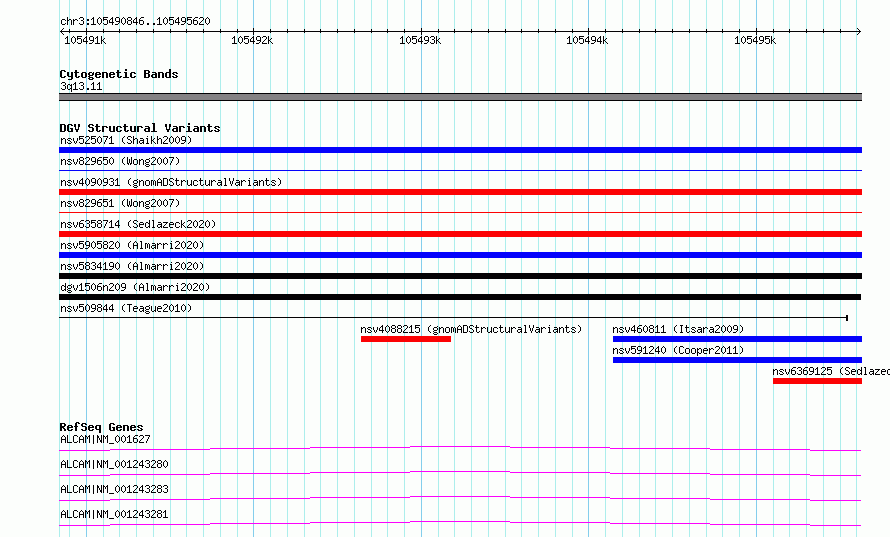The height and width of the screenshot is (537, 890).
Task: Click the magenta intron line of NM_001243281
Action: coord(460,523)
